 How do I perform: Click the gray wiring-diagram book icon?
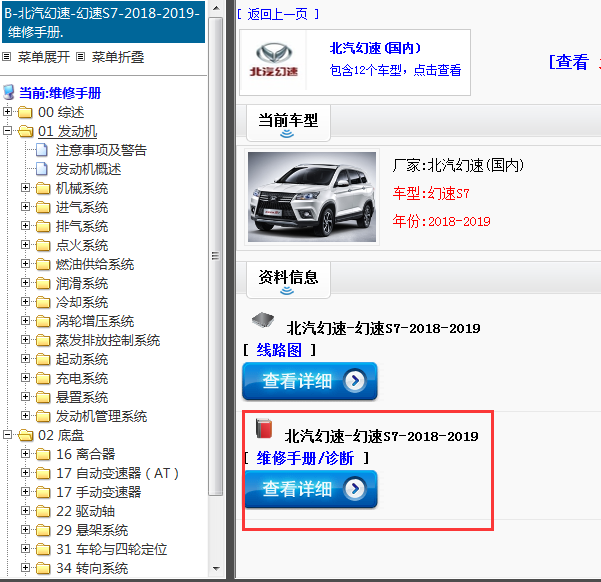(x=263, y=319)
